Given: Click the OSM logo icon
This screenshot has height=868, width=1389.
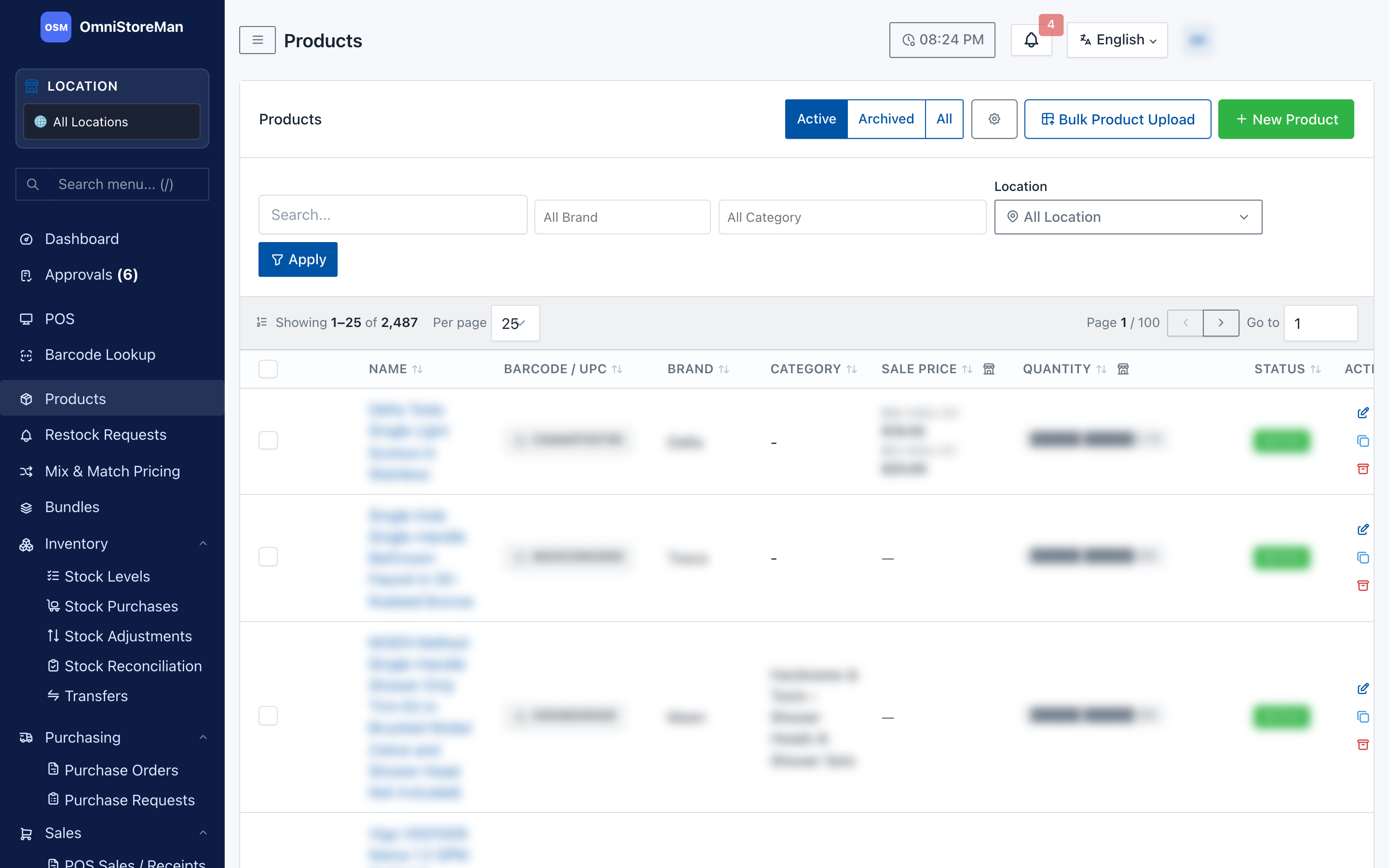Looking at the screenshot, I should coord(55,27).
